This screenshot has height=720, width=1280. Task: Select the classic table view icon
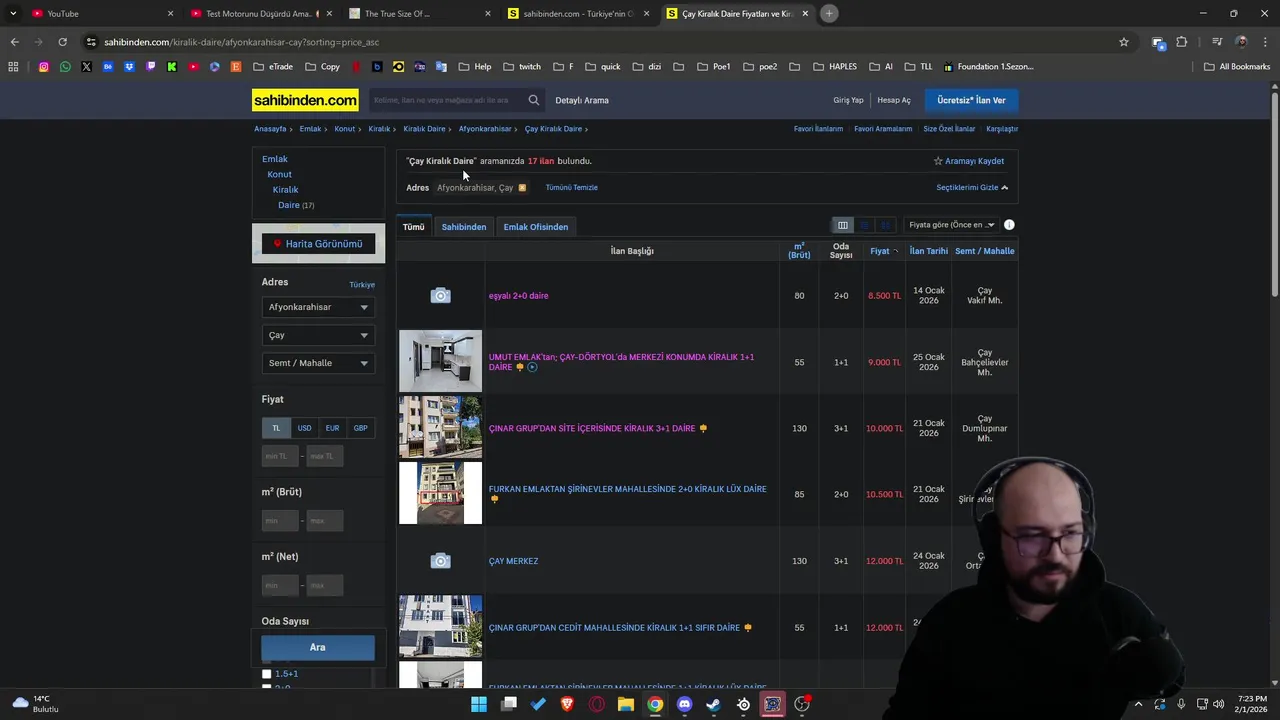tap(843, 225)
